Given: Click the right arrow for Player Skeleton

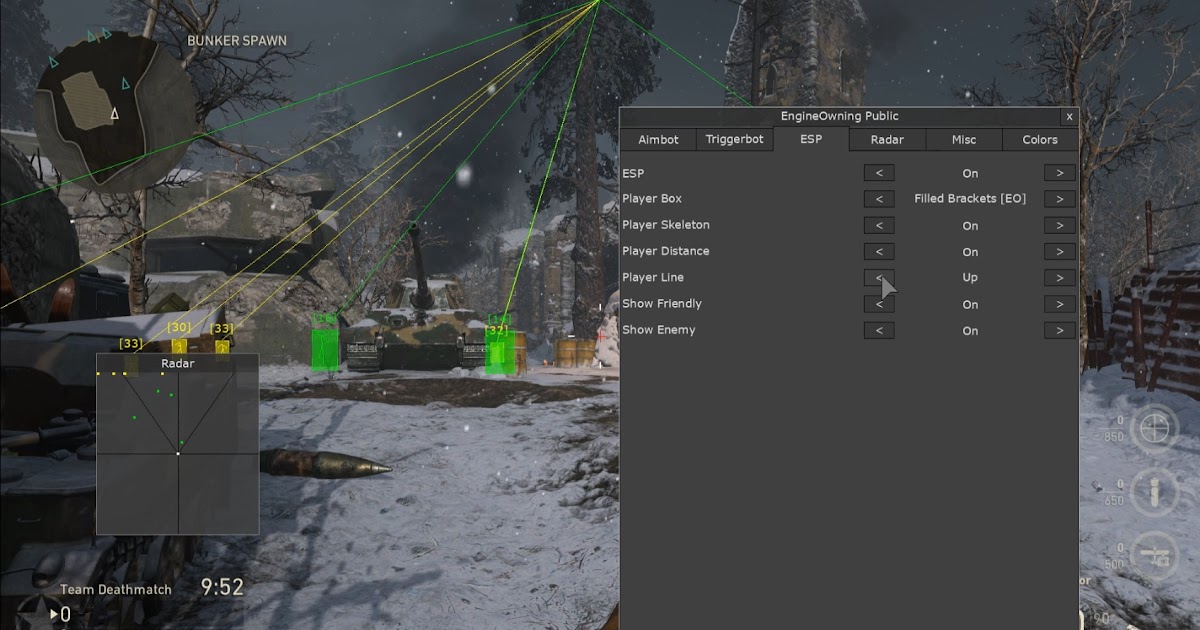Looking at the screenshot, I should (x=1060, y=225).
